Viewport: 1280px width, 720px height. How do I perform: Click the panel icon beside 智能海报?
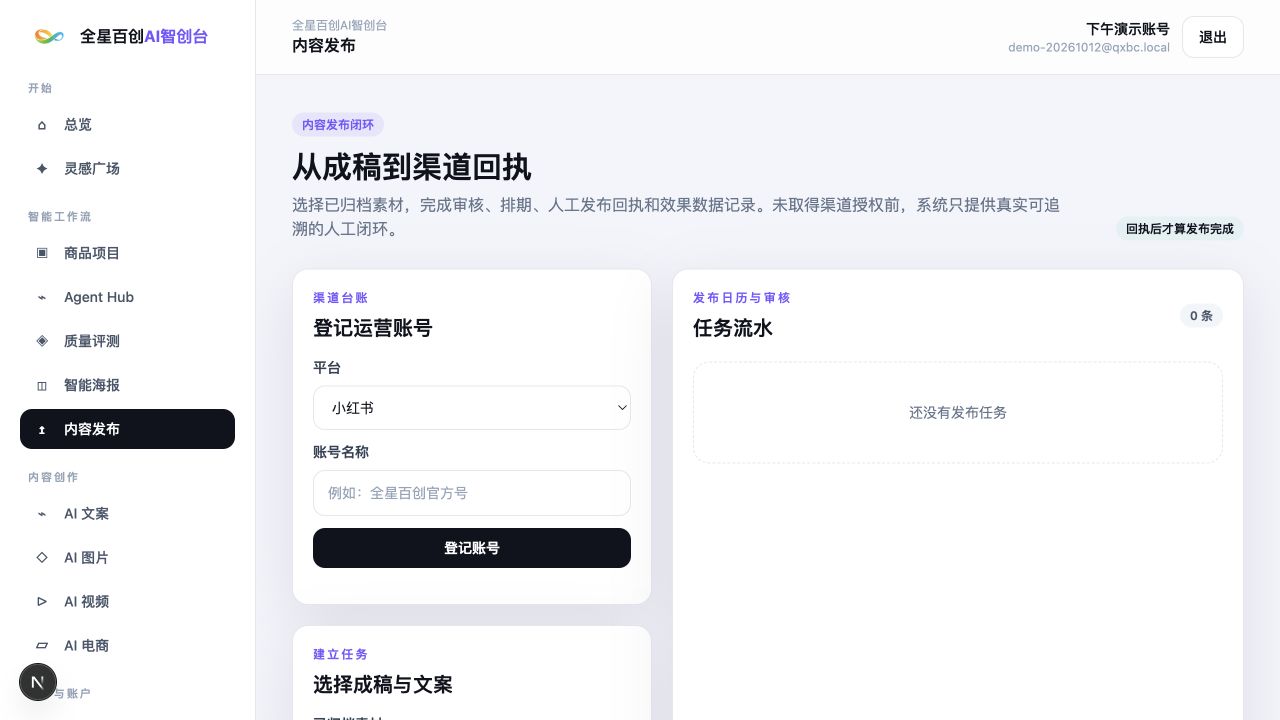42,385
